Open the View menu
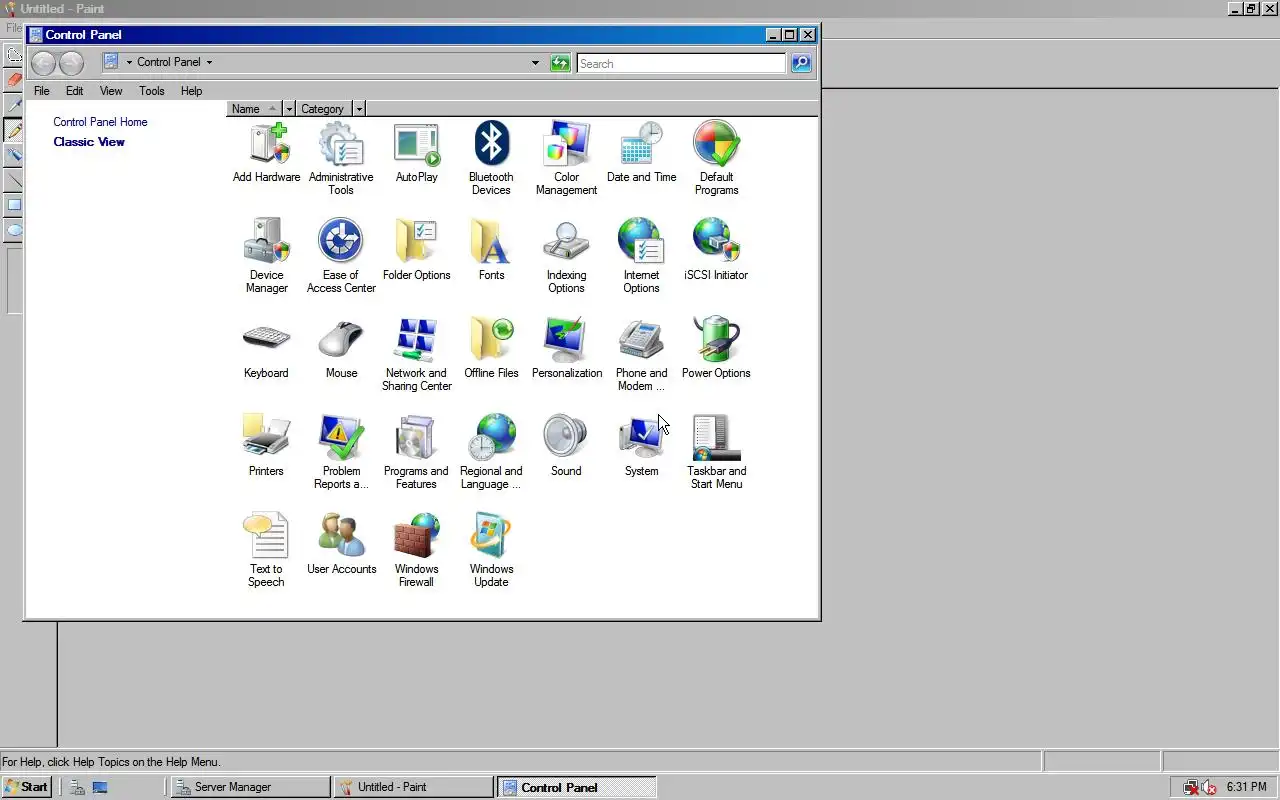This screenshot has width=1280, height=800. click(x=111, y=91)
